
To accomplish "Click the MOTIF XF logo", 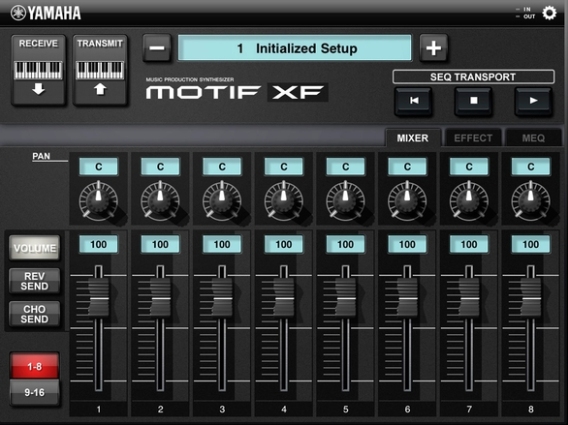I will point(237,92).
